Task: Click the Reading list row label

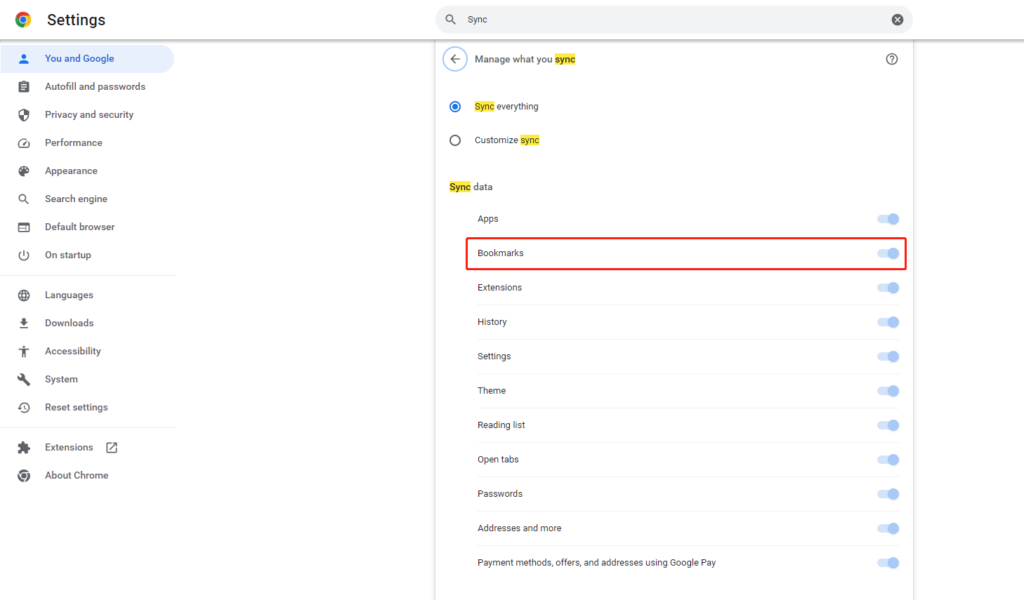Action: (x=501, y=425)
